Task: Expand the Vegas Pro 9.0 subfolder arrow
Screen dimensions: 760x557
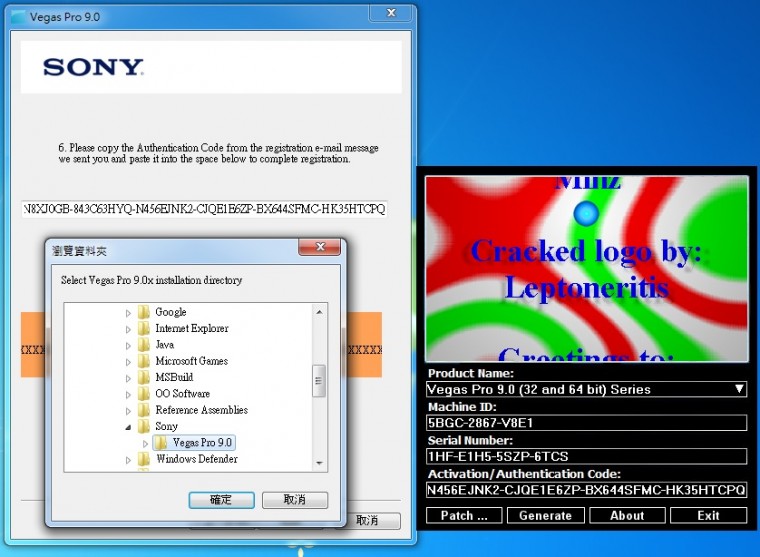Action: pos(145,443)
